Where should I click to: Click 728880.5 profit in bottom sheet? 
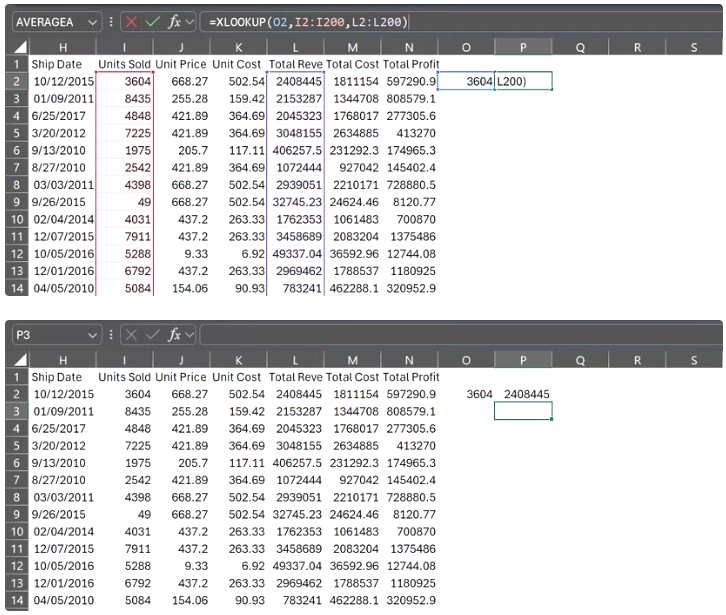411,497
